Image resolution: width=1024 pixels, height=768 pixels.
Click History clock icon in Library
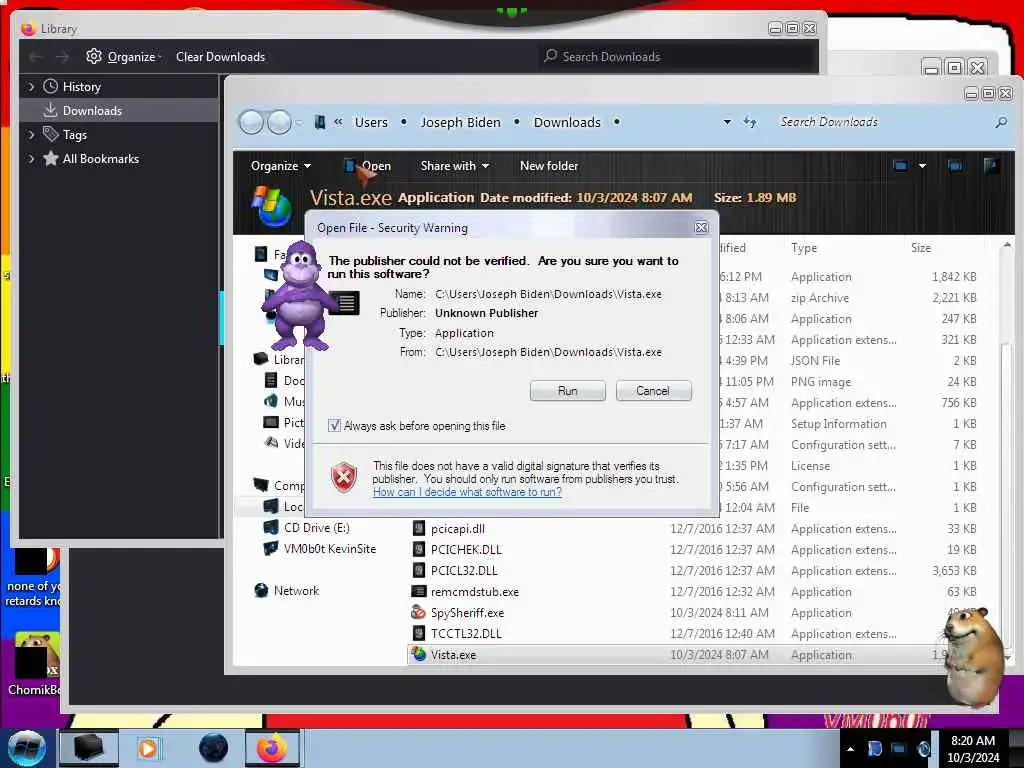tap(50, 86)
